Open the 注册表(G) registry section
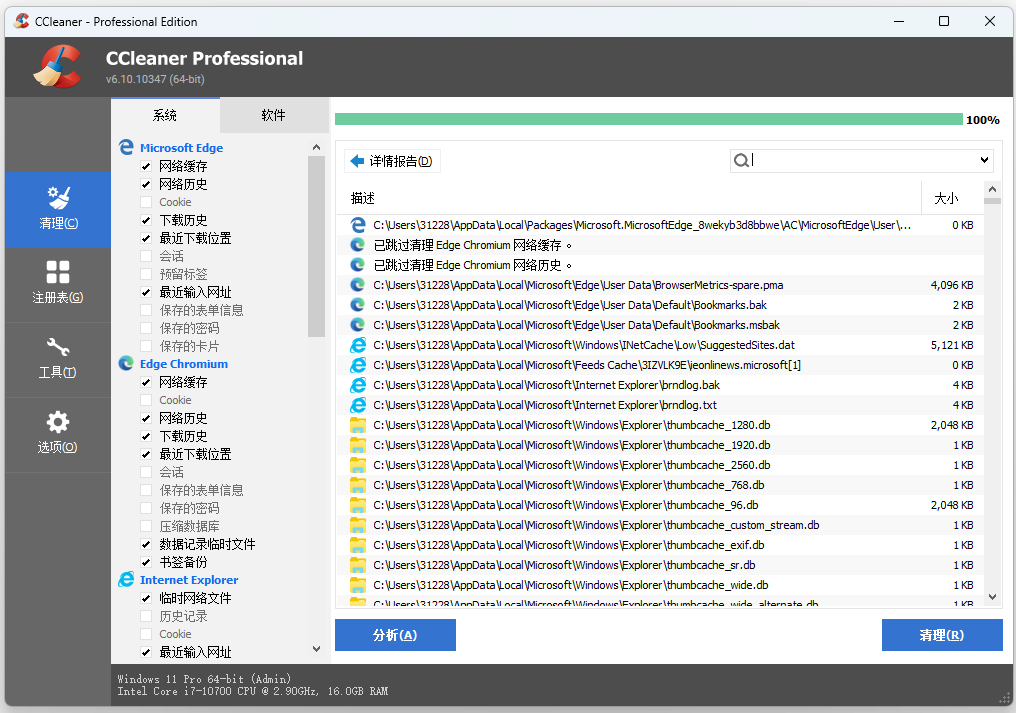Screen dimensions: 1016x713 (58, 285)
